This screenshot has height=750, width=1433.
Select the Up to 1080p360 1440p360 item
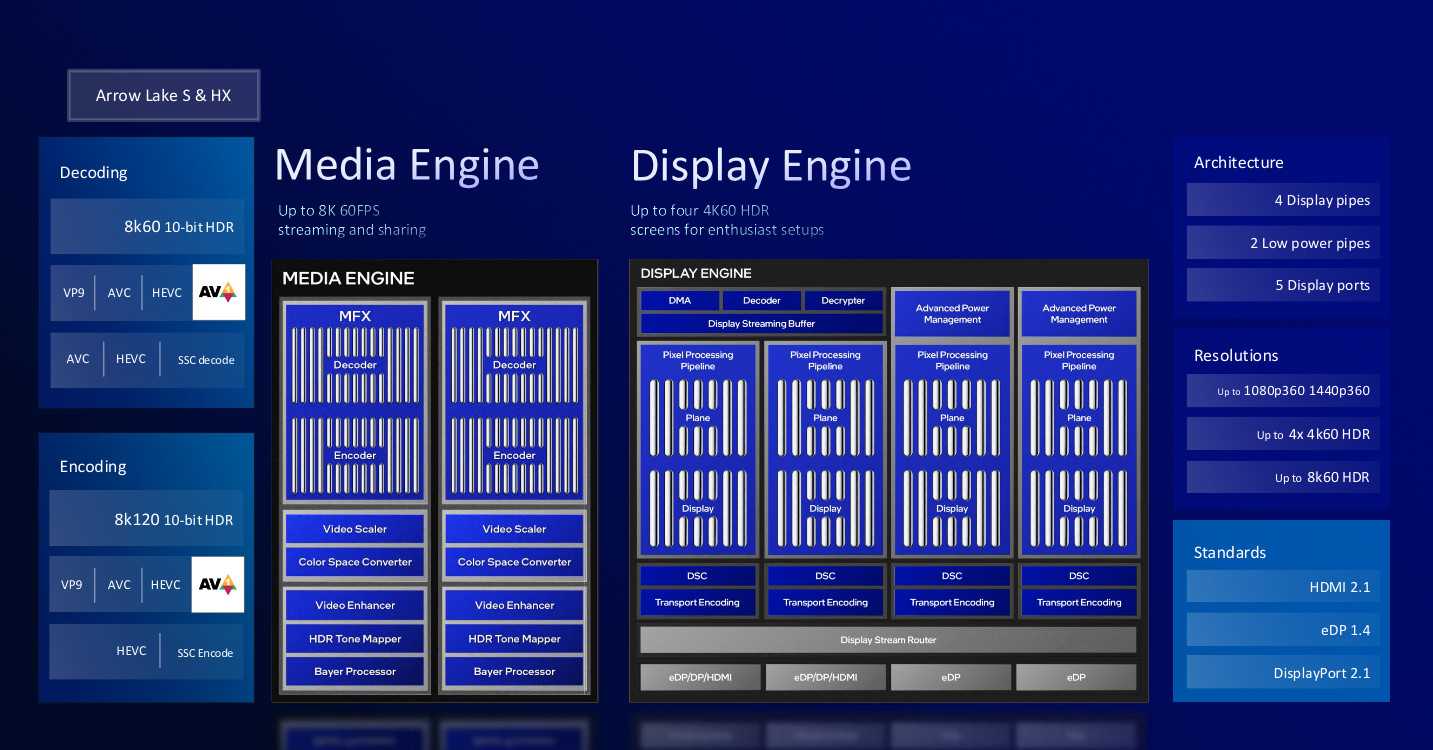pyautogui.click(x=1283, y=391)
